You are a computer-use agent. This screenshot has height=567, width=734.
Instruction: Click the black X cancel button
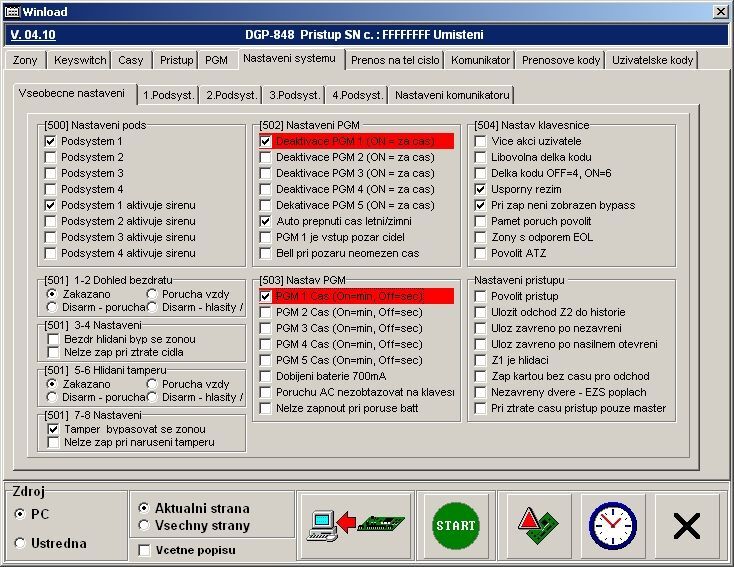pos(687,525)
